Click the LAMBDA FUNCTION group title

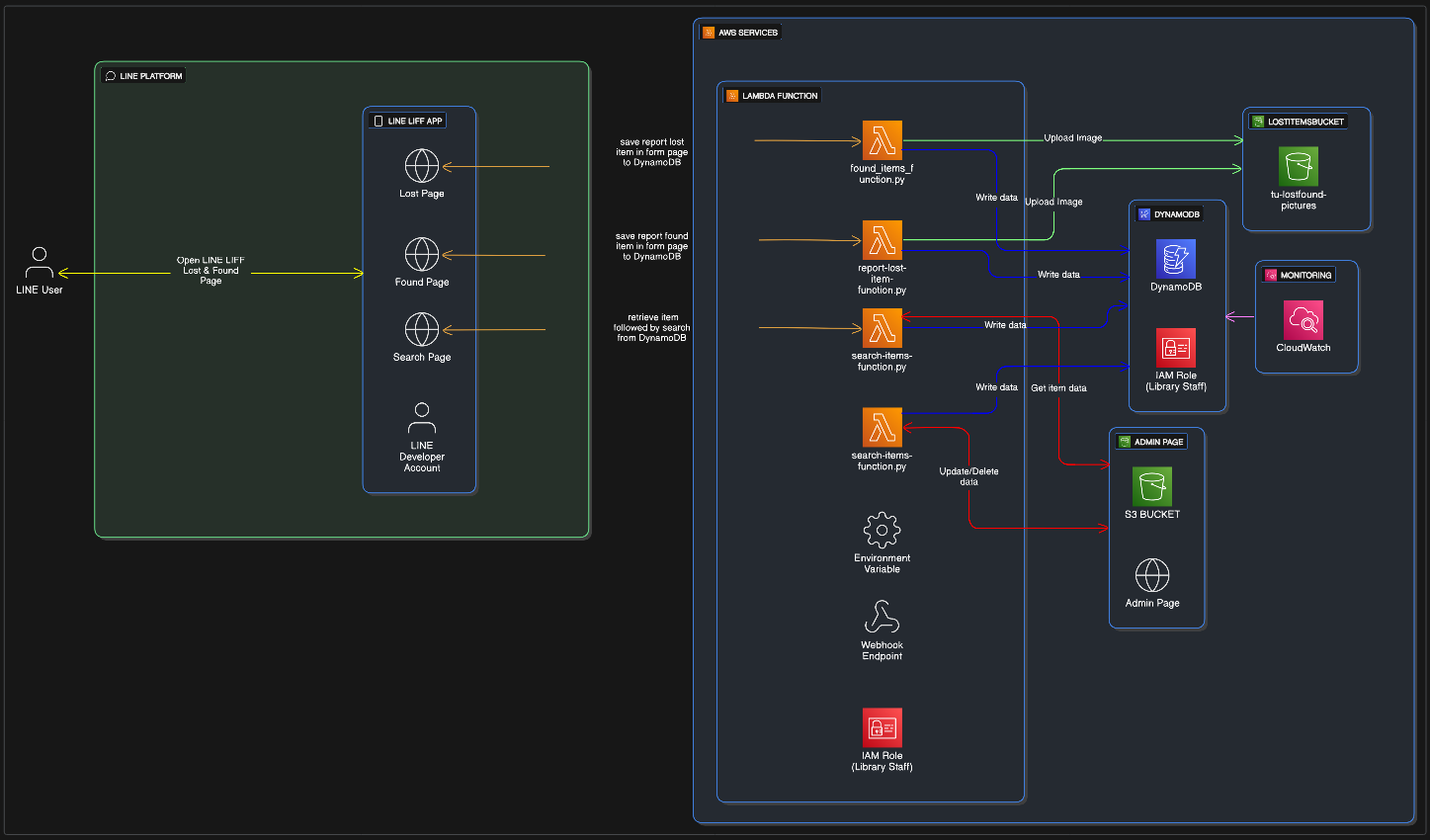(779, 96)
